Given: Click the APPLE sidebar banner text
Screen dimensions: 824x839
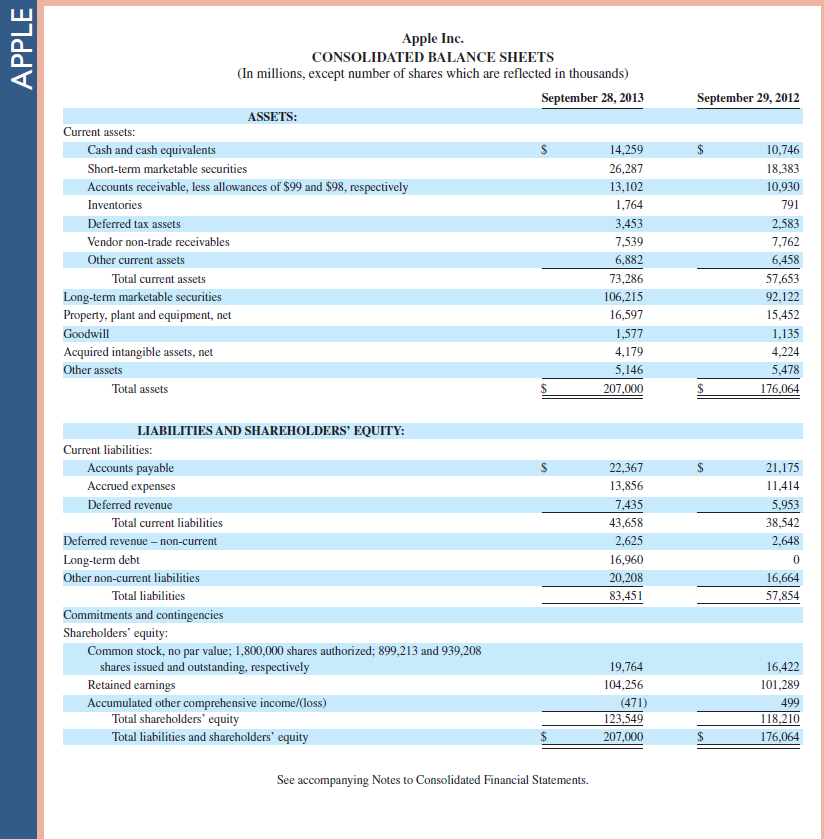Looking at the screenshot, I should click(20, 45).
